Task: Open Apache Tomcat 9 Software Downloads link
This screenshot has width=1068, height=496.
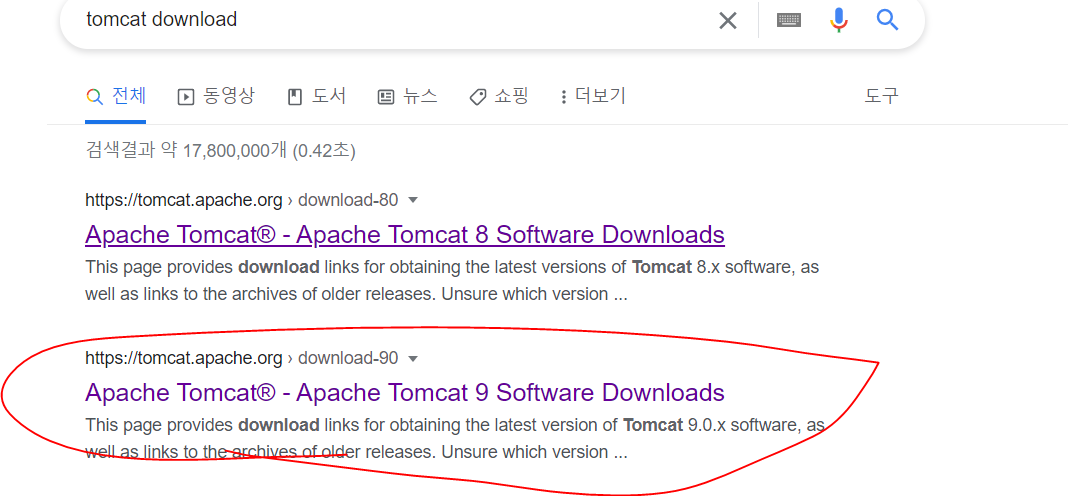Action: pos(405,392)
